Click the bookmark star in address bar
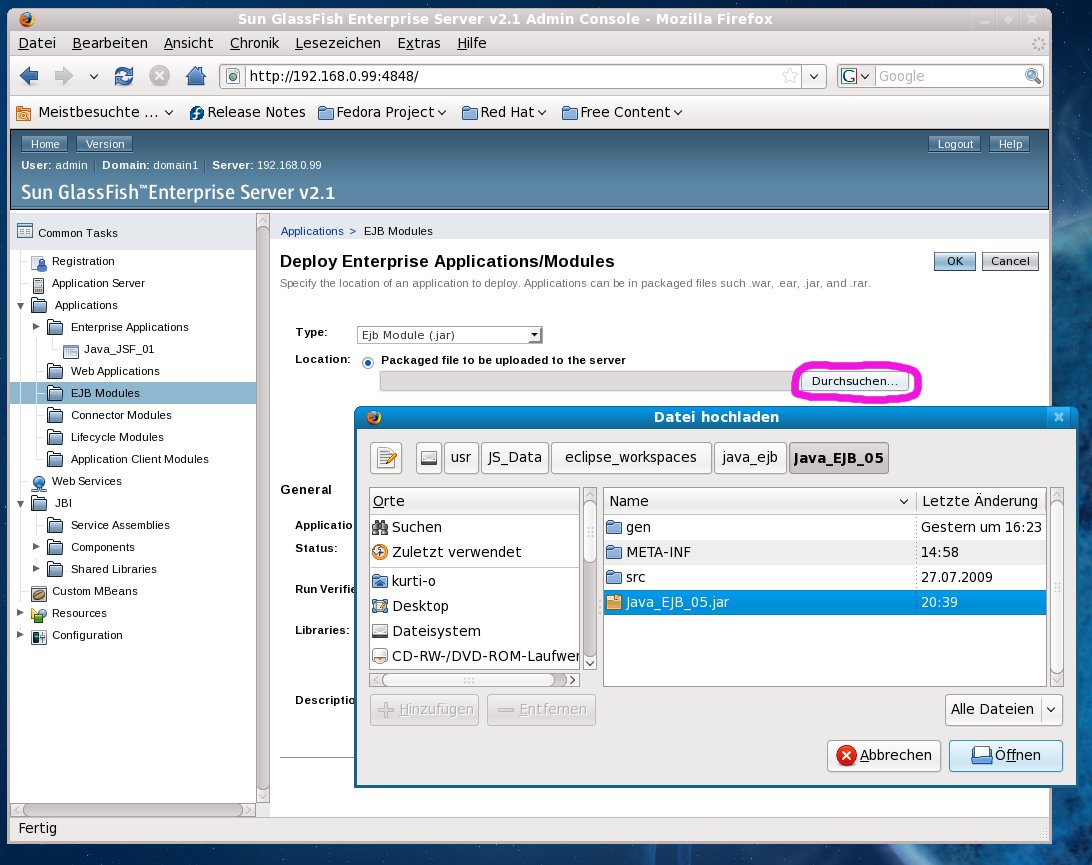The image size is (1092, 865). point(789,76)
